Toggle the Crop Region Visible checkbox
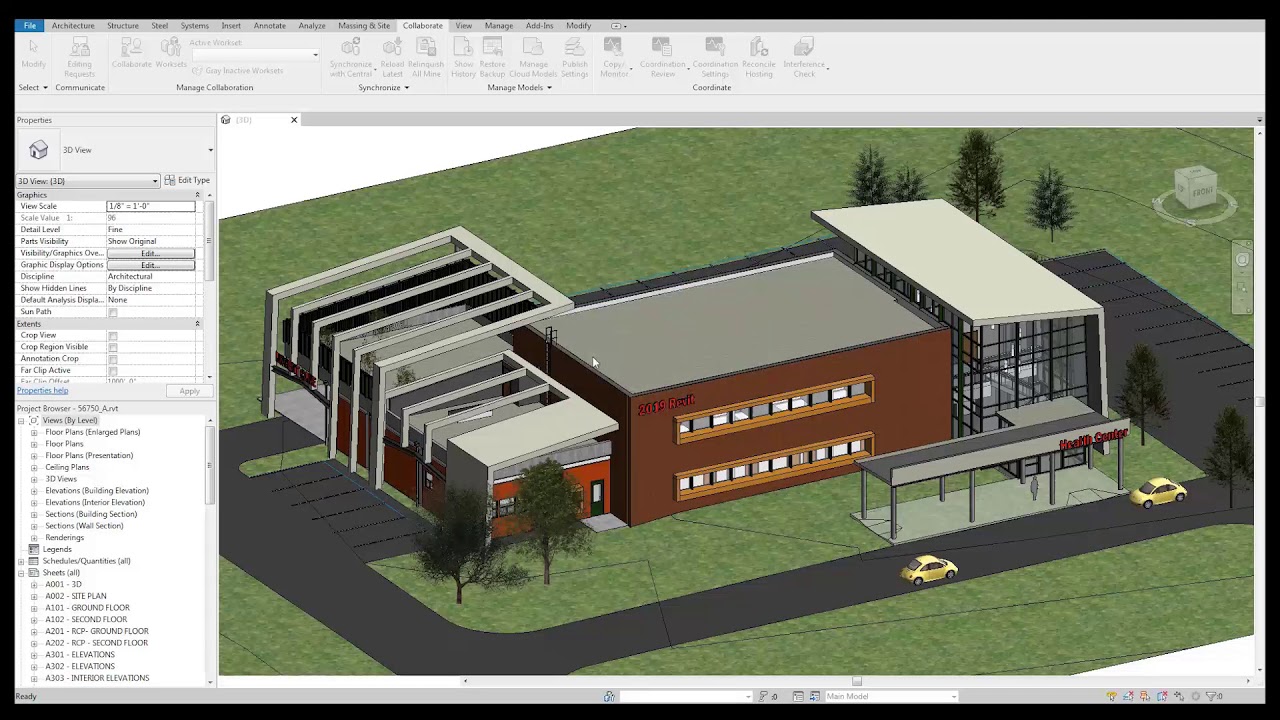 (x=113, y=347)
